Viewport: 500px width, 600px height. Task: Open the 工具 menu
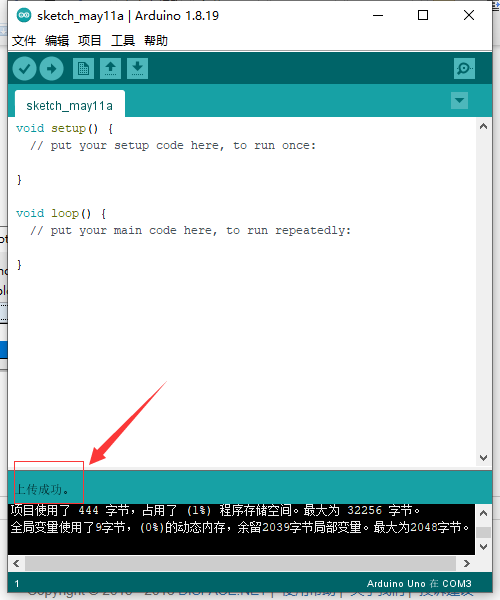(x=123, y=41)
